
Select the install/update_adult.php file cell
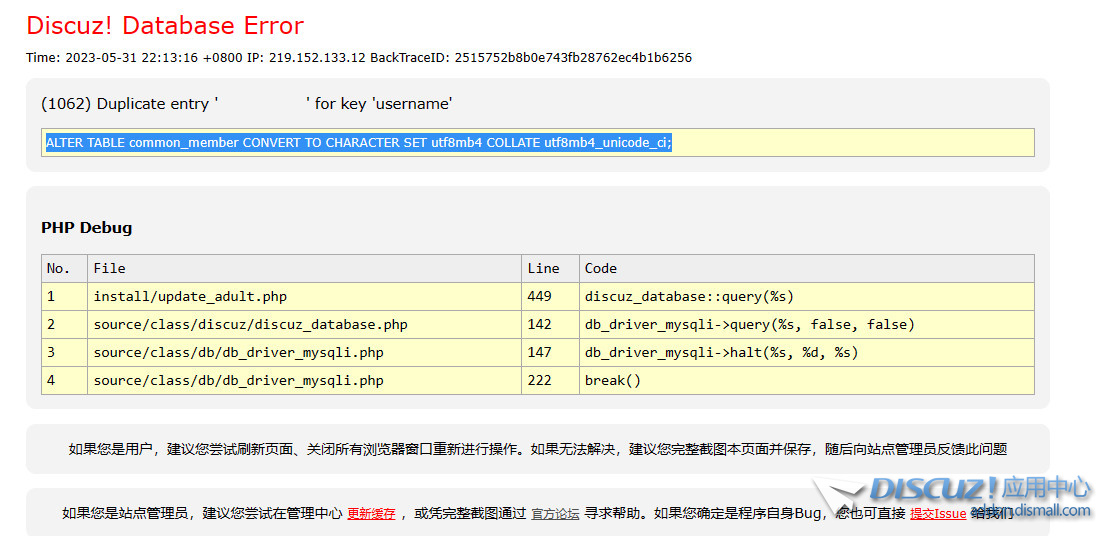click(x=304, y=296)
